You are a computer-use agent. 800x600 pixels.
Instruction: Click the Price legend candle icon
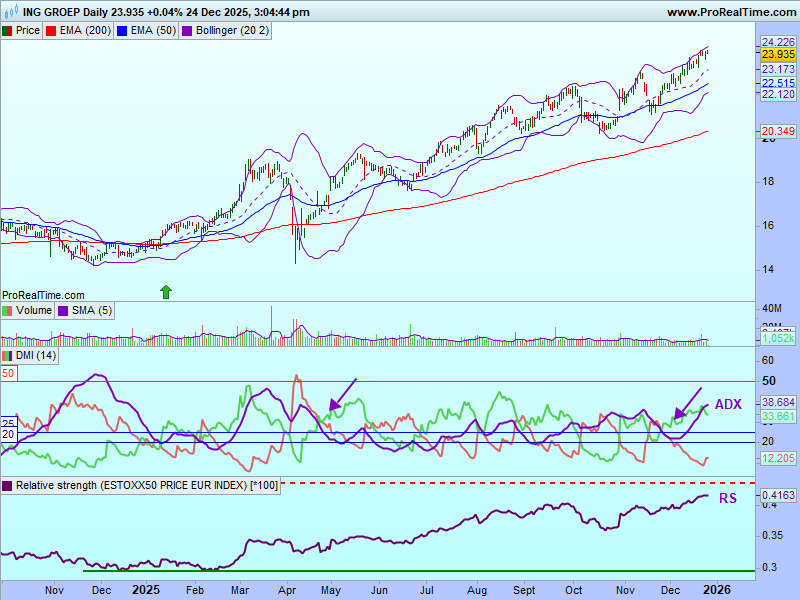(8, 31)
